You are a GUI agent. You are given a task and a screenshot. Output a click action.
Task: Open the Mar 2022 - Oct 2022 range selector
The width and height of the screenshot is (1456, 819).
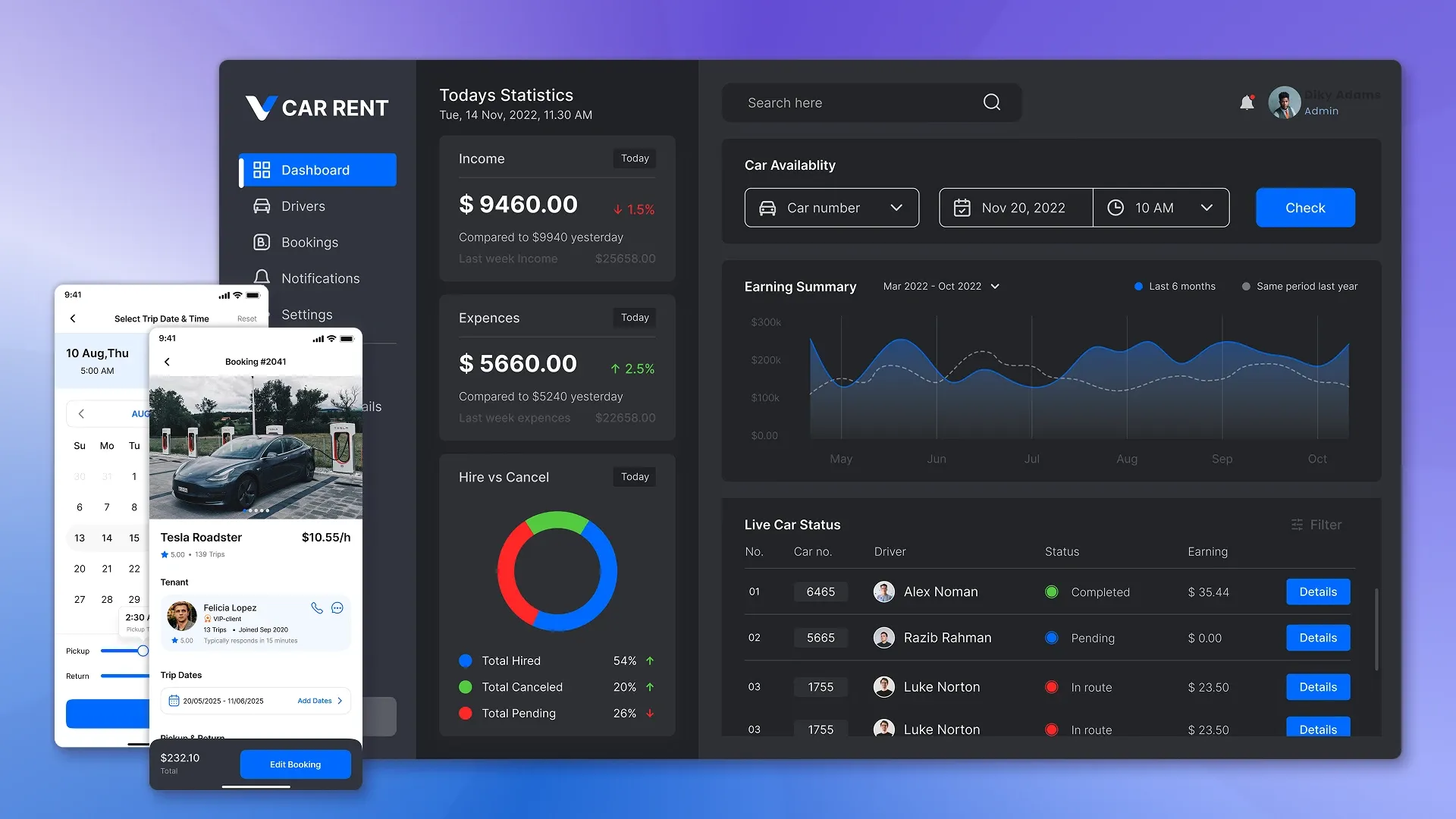tap(940, 287)
